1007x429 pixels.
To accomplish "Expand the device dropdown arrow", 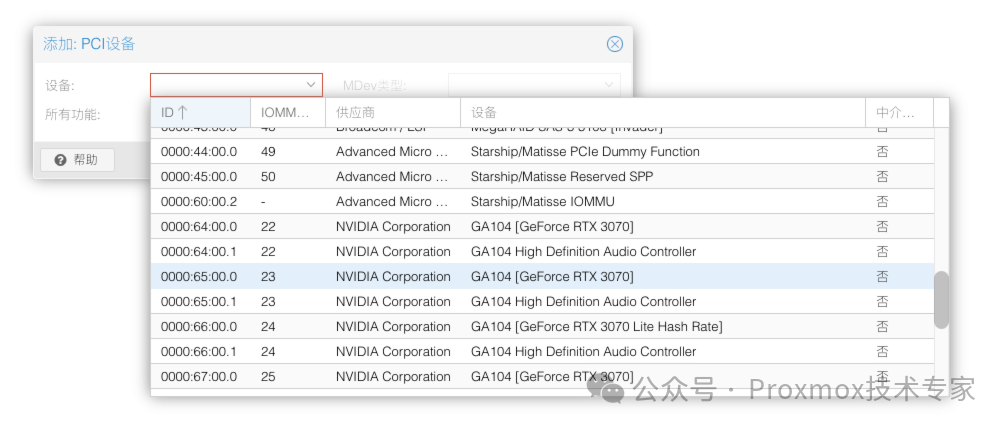I will [310, 85].
